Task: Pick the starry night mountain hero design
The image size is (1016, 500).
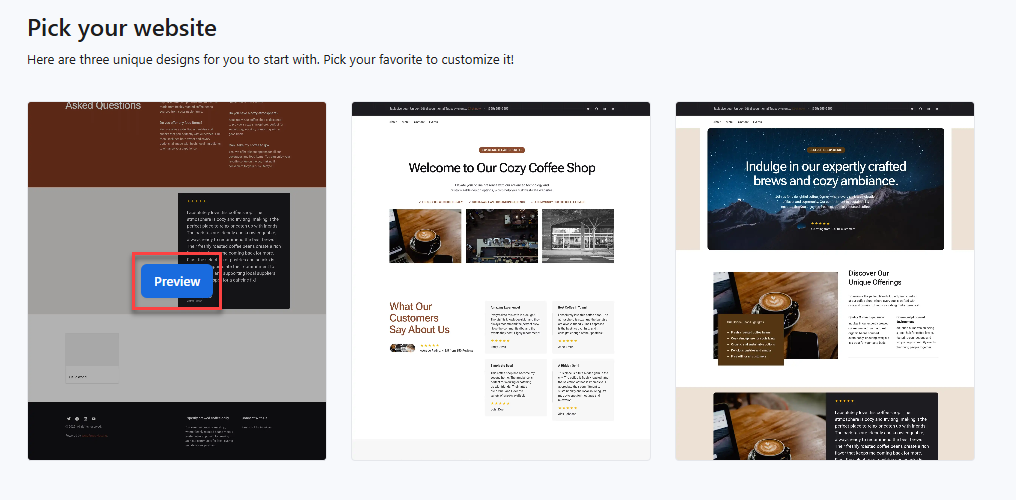Action: pyautogui.click(x=825, y=281)
